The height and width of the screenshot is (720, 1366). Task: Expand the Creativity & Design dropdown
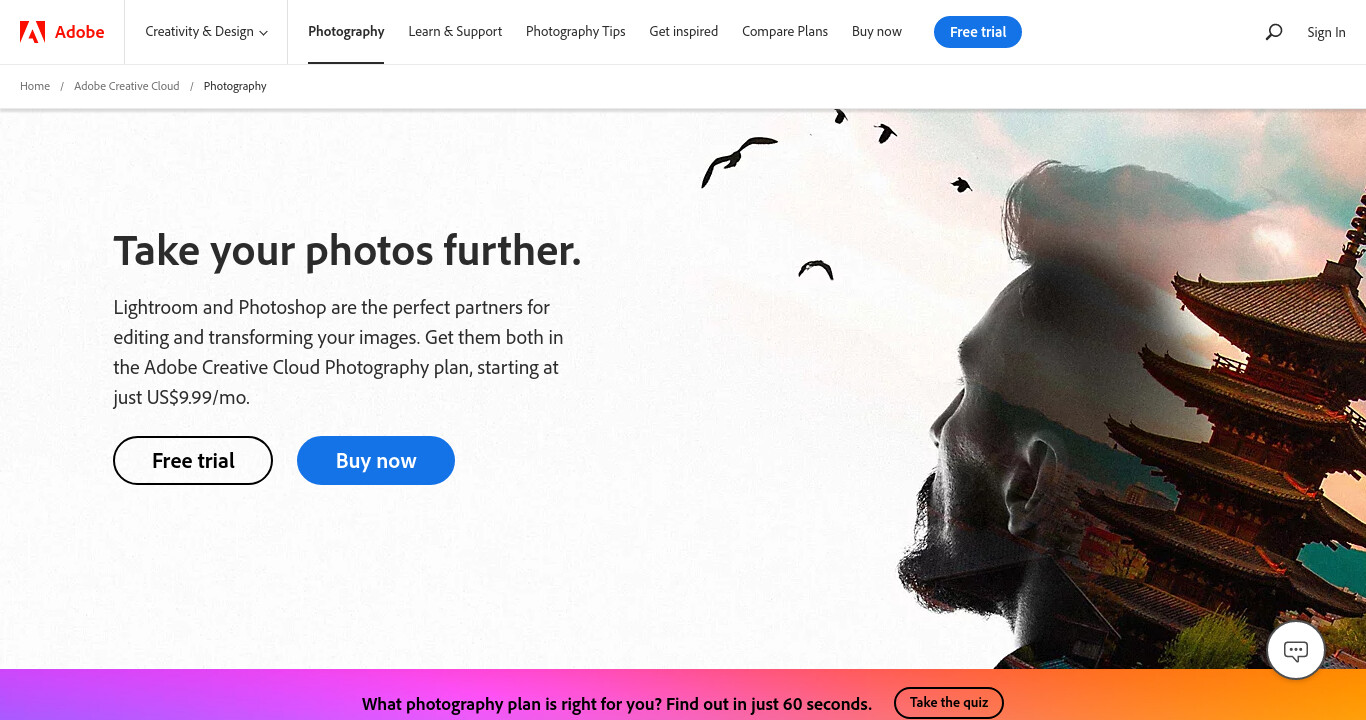(206, 32)
